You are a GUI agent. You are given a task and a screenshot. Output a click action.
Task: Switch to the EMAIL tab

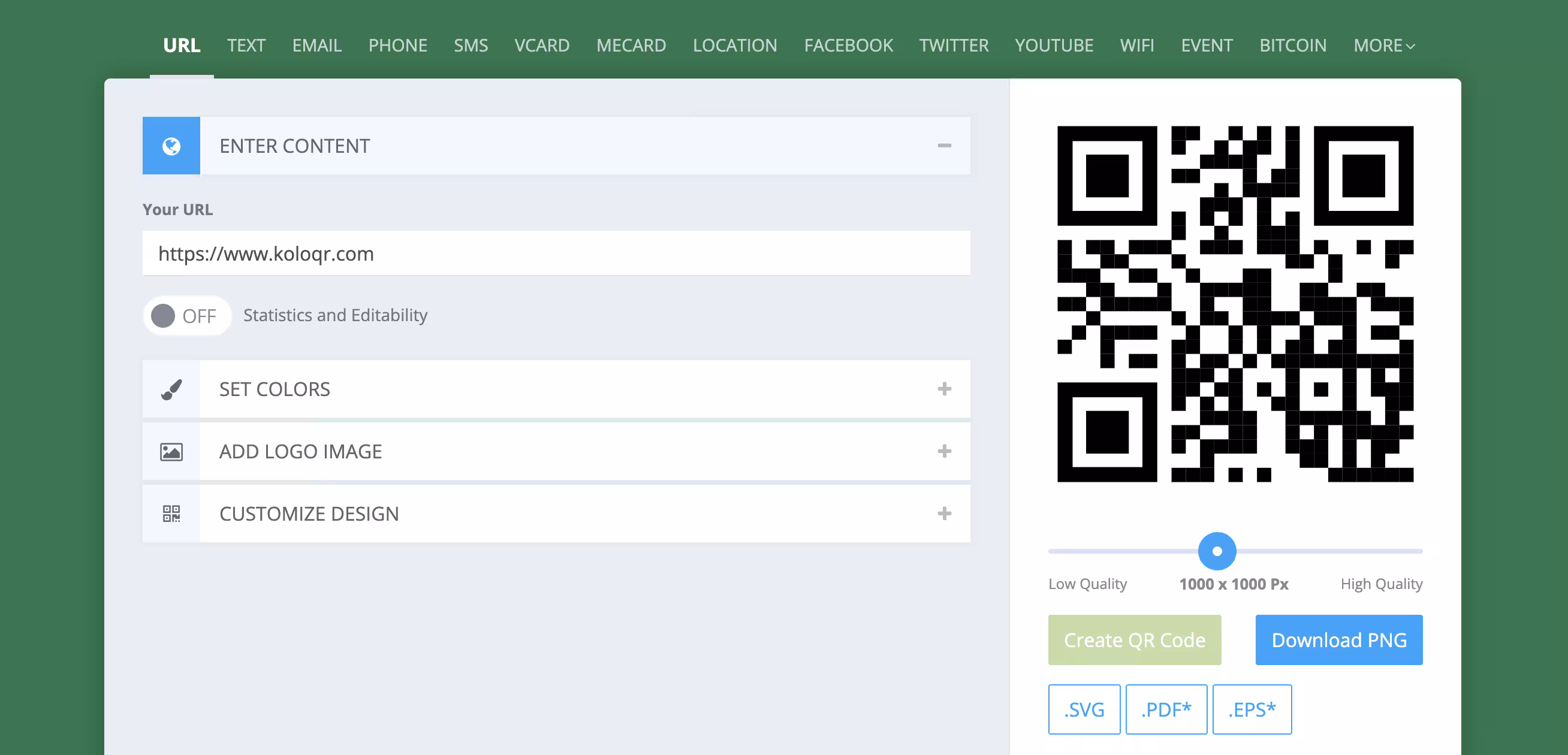pos(316,46)
